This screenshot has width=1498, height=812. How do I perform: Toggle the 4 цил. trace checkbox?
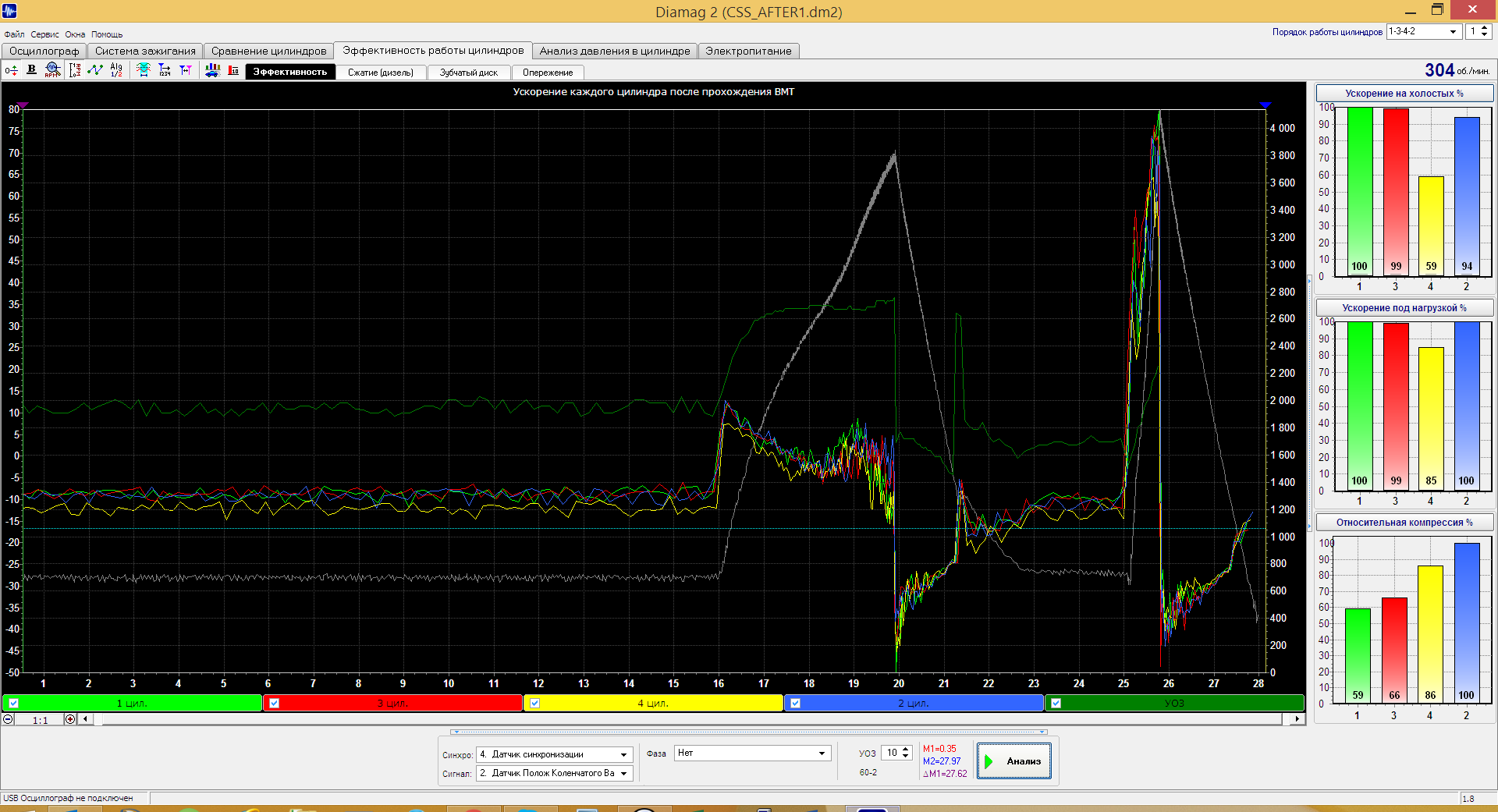tap(534, 703)
